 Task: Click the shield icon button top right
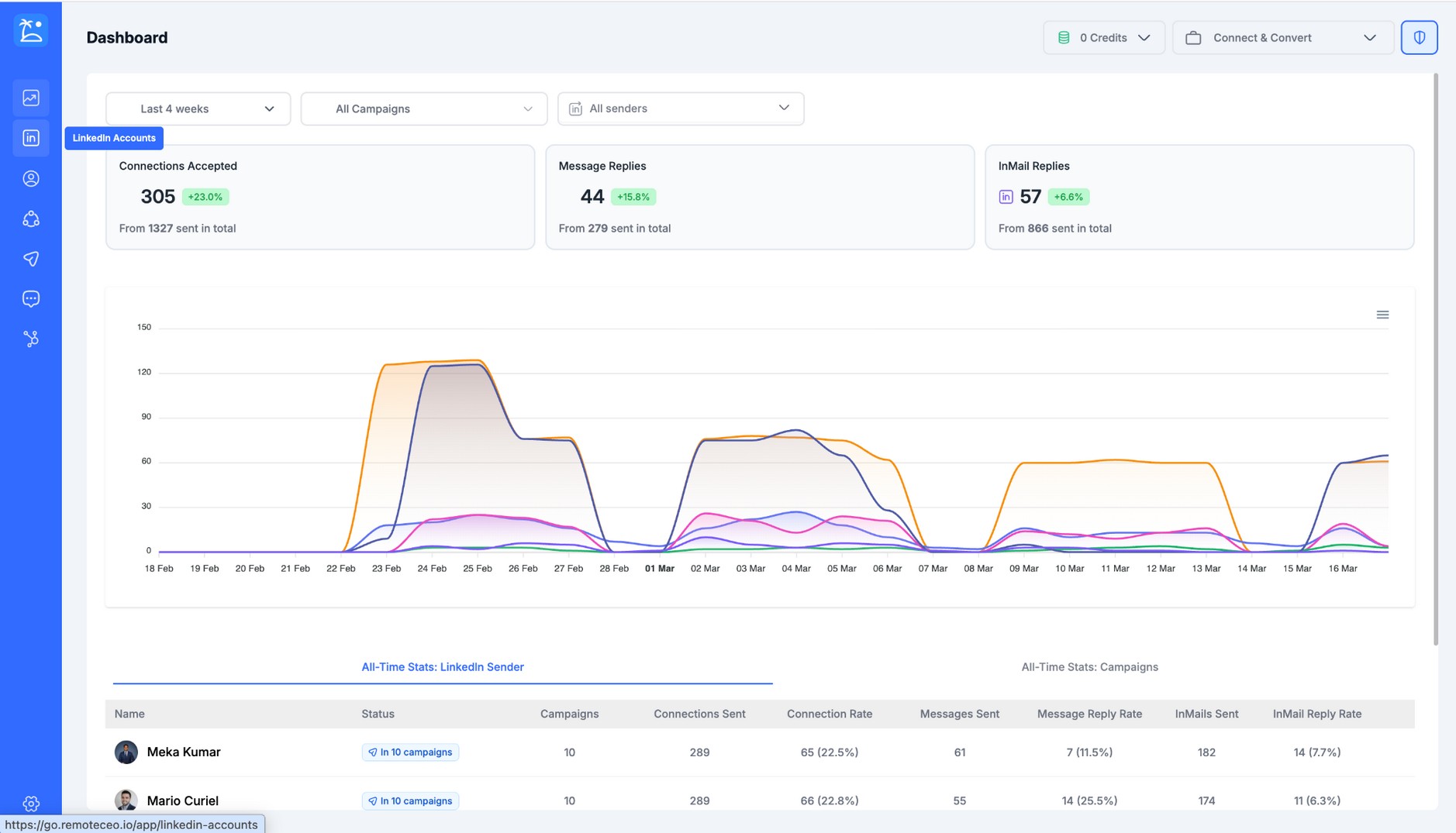[1419, 37]
